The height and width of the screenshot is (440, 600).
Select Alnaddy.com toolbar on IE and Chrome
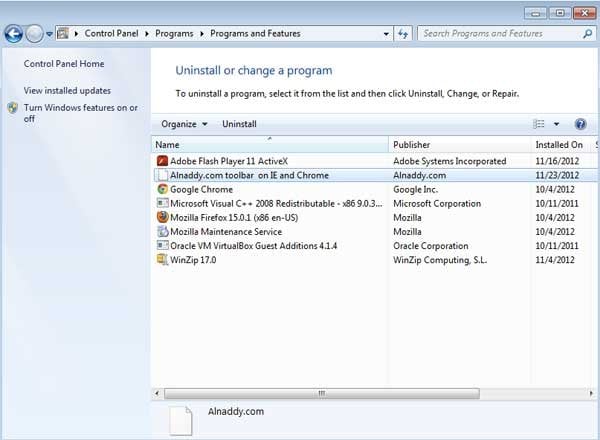pyautogui.click(x=249, y=175)
